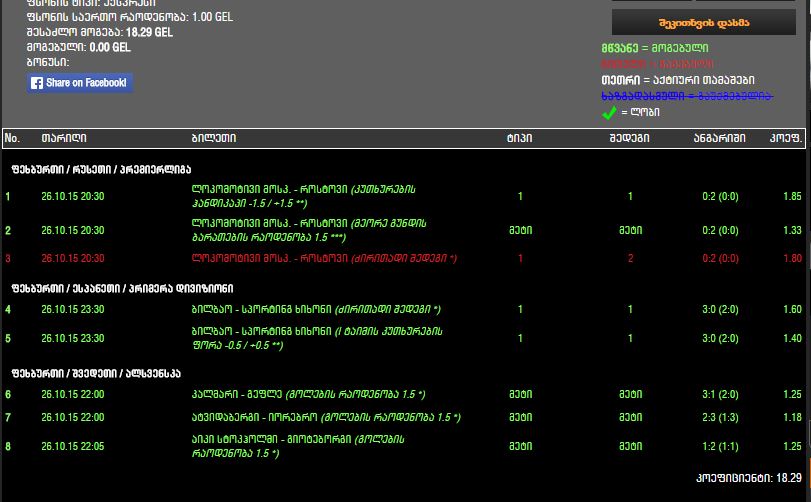Click the ფეხბურთი / შვედეთი league heading
The image size is (811, 502).
tap(96, 372)
